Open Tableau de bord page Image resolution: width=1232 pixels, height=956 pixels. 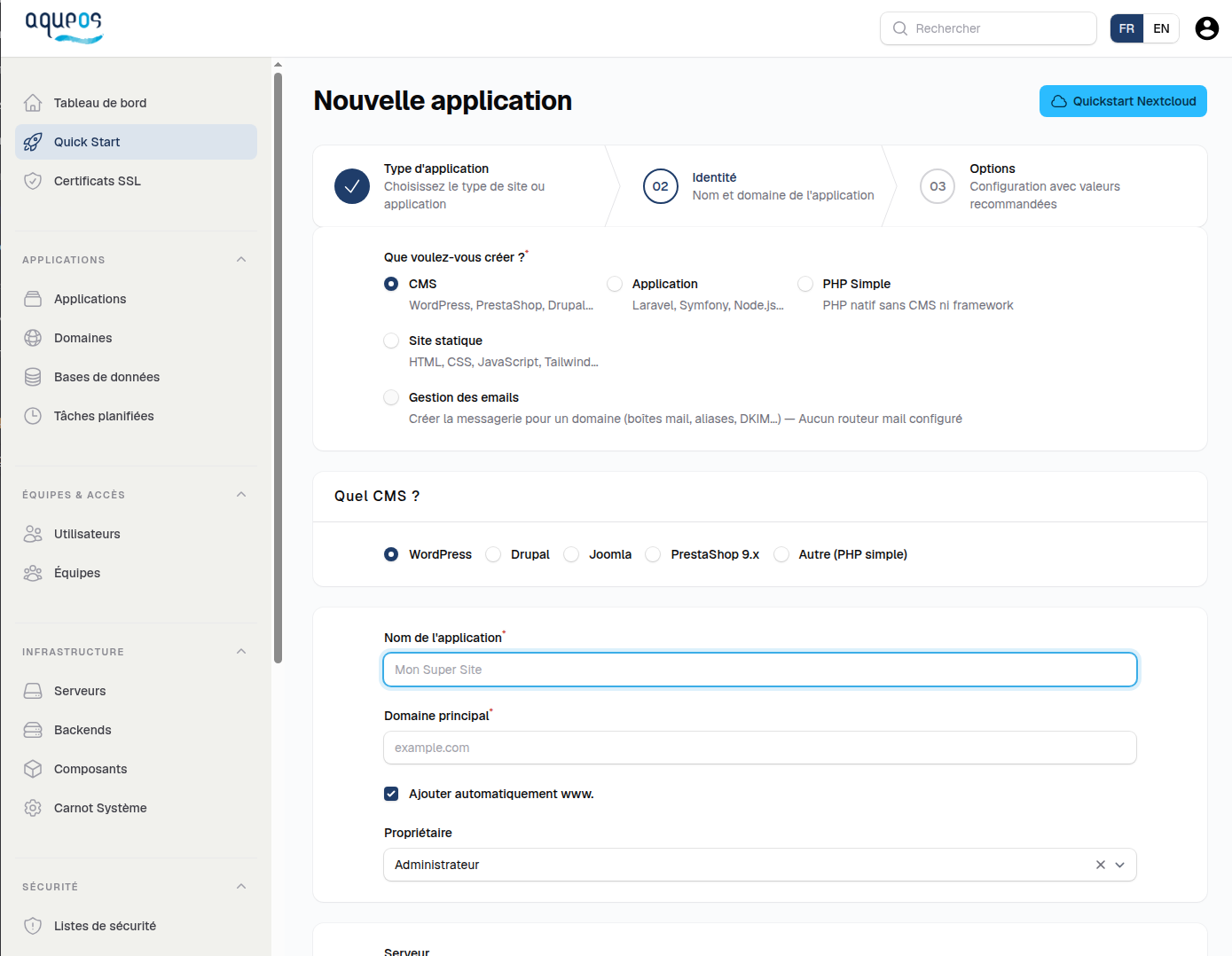(x=136, y=103)
